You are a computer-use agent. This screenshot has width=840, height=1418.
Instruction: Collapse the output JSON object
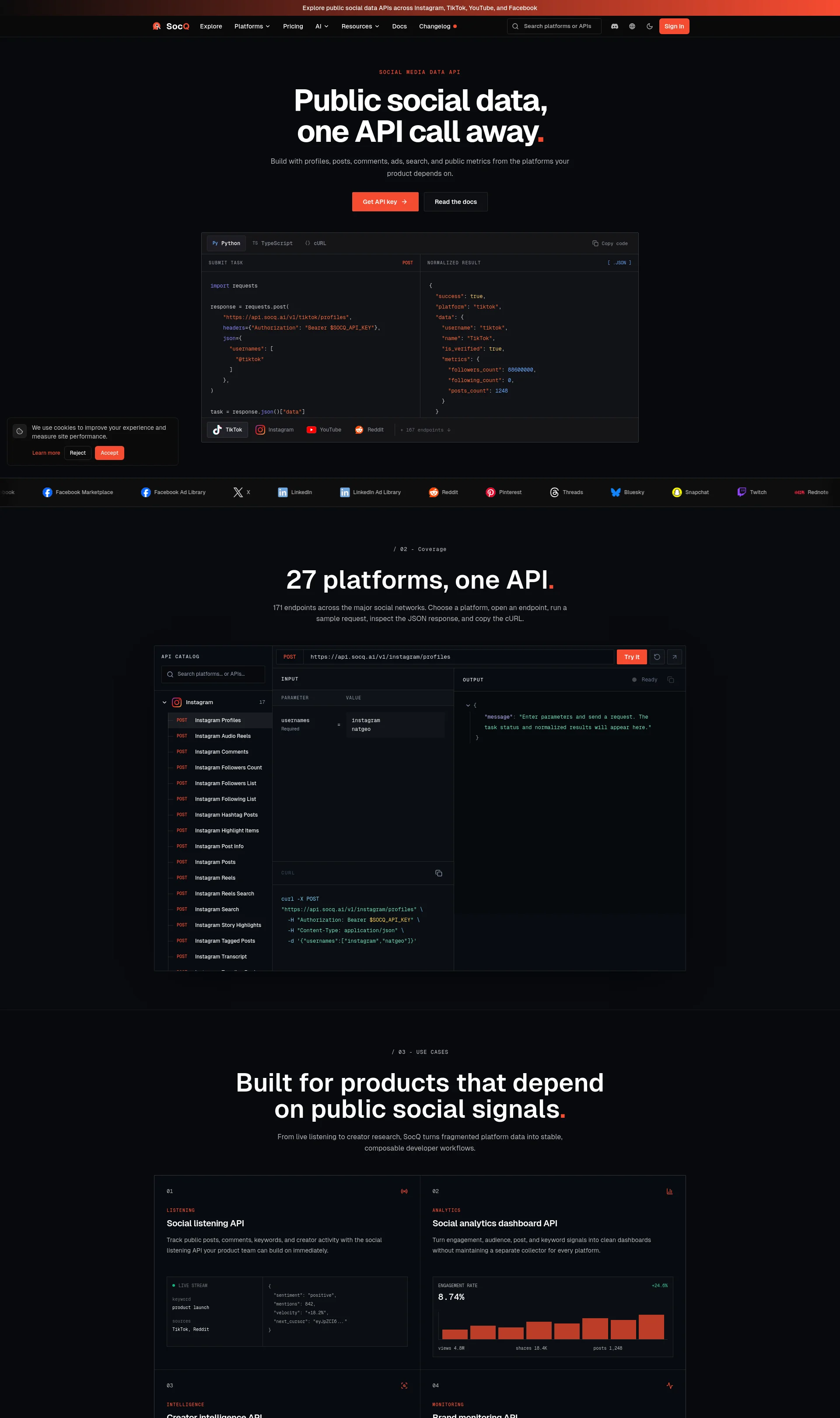point(468,705)
